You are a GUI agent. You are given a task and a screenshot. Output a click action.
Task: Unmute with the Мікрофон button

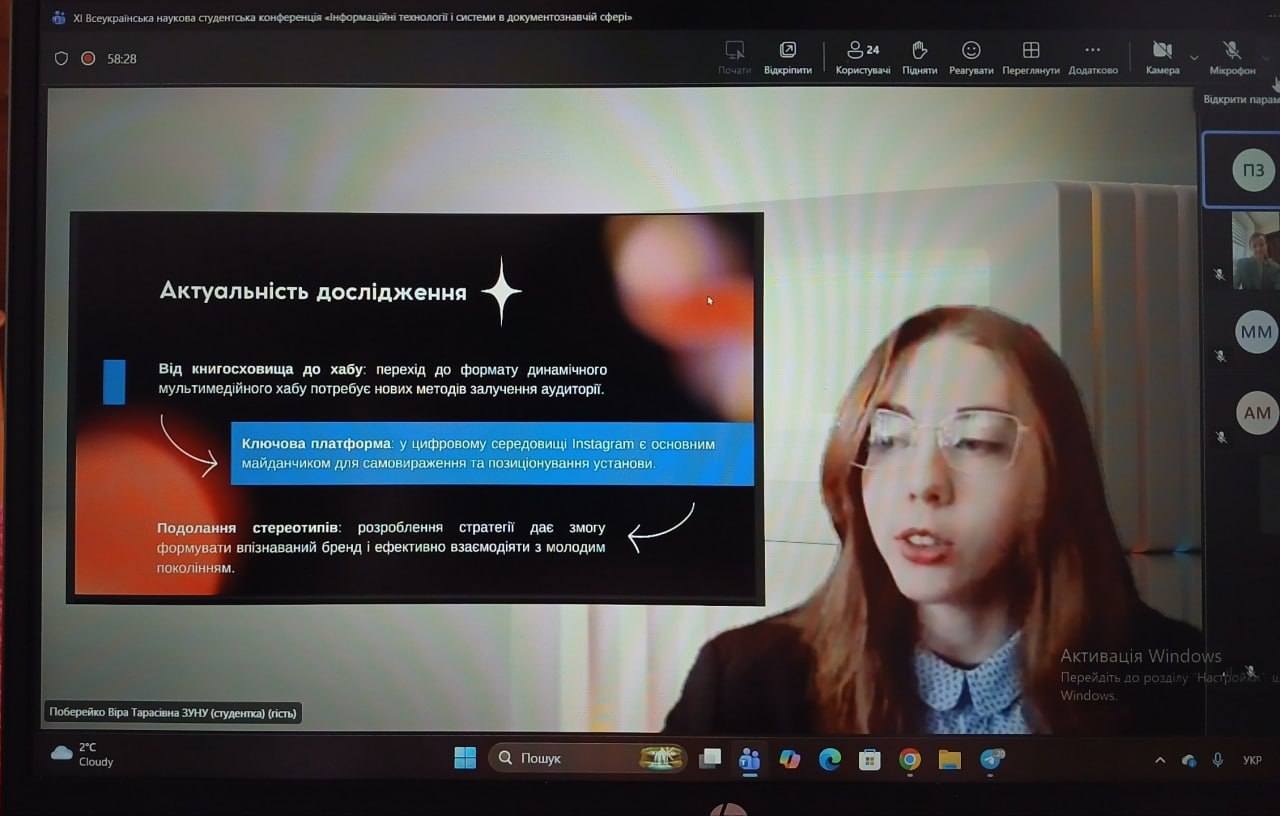coord(1232,57)
